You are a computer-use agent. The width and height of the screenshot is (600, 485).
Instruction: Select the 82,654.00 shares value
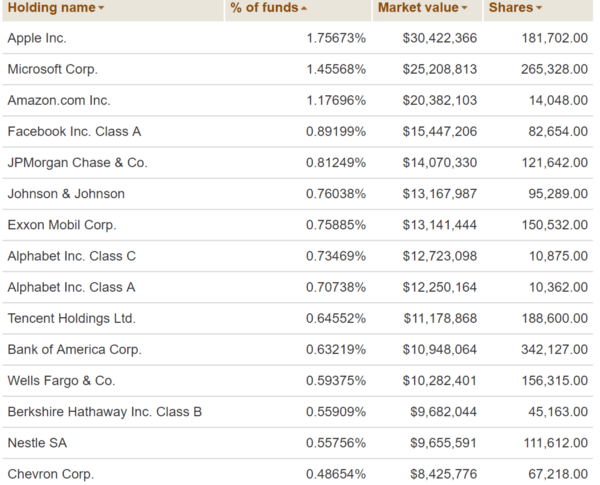(558, 132)
